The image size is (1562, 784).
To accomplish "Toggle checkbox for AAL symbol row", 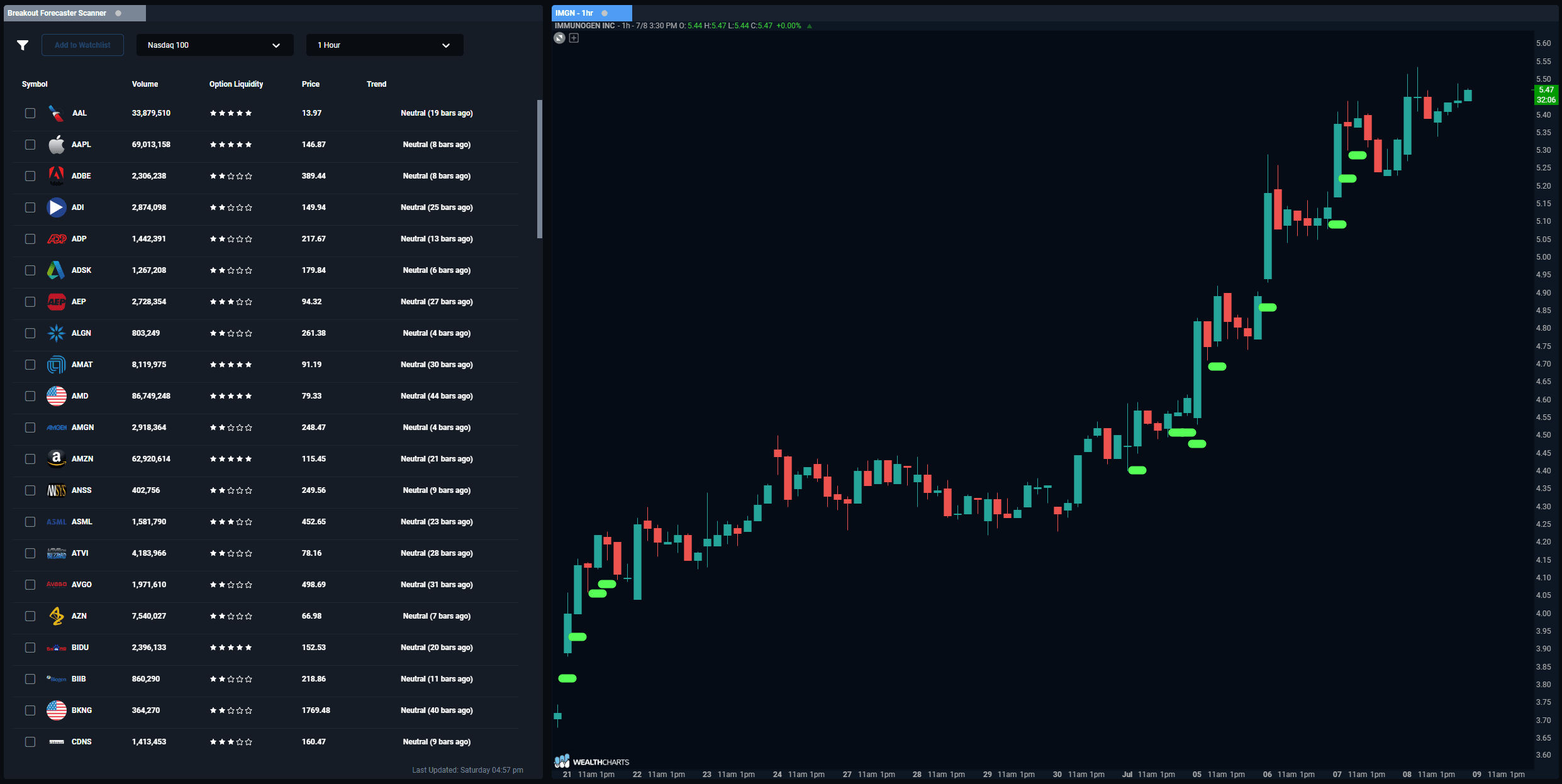I will 29,112.
